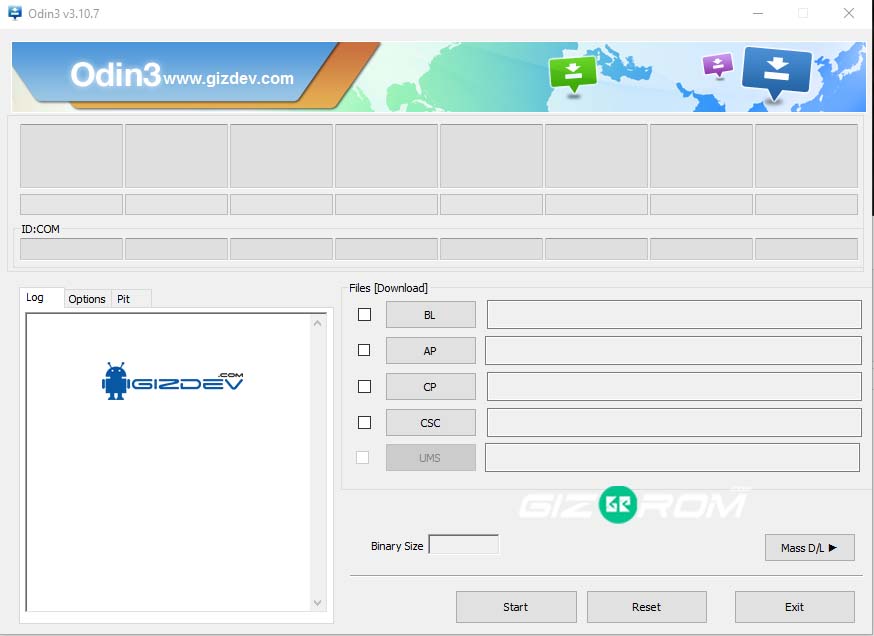The image size is (874, 636).
Task: Switch to the Log tab
Action: tap(42, 298)
